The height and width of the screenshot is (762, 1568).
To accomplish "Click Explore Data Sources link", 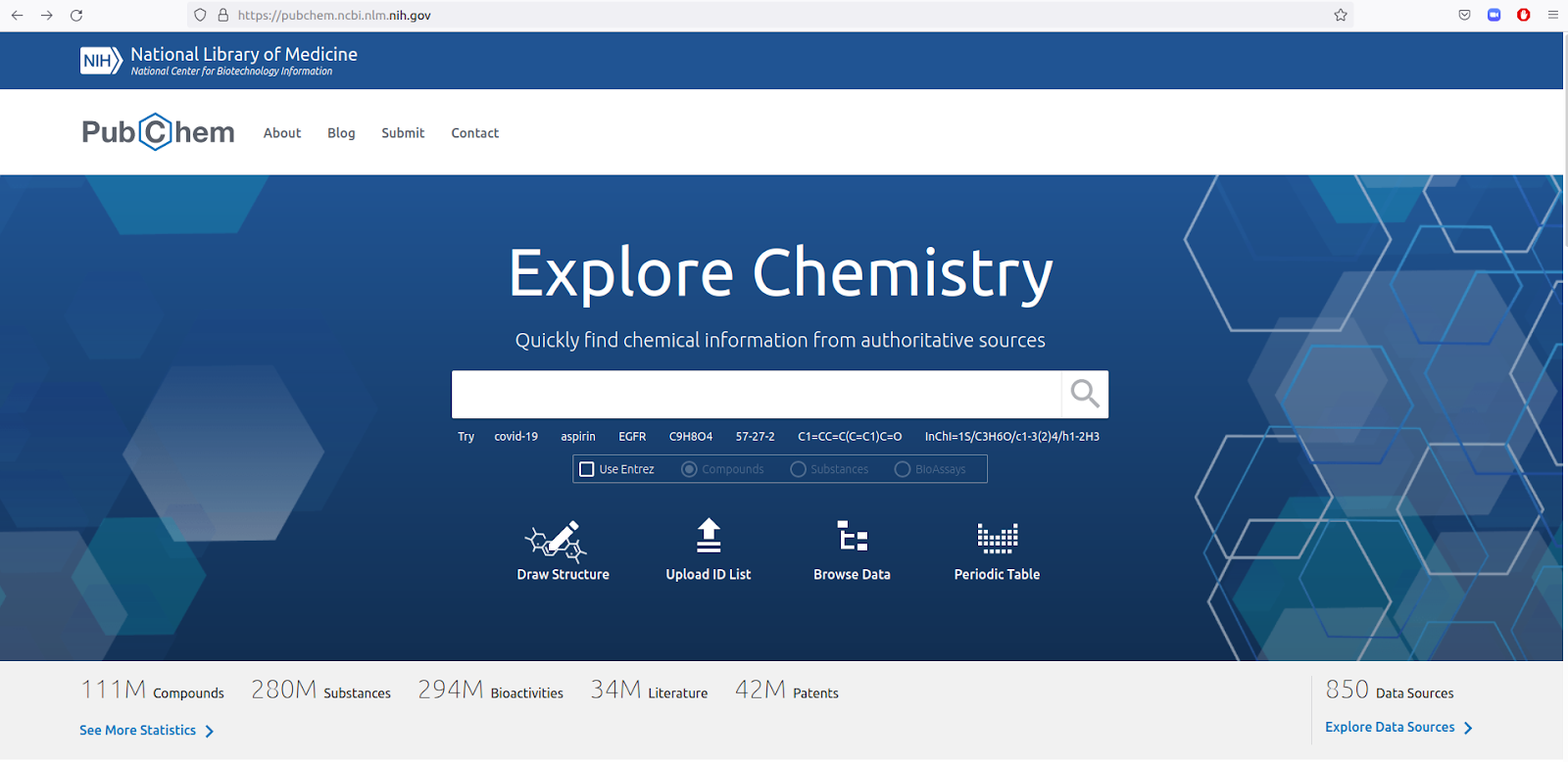I will (1390, 727).
